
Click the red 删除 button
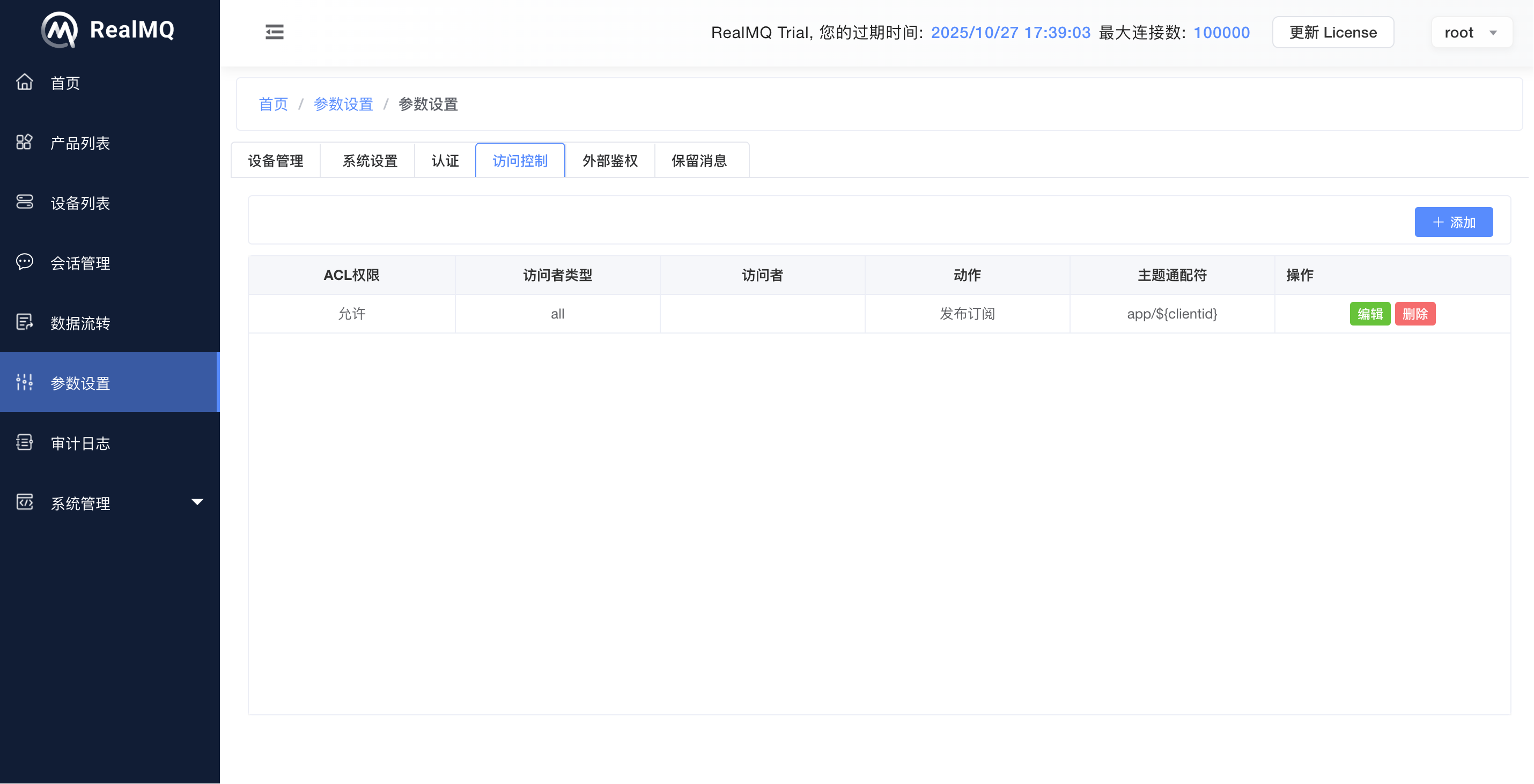[1415, 314]
